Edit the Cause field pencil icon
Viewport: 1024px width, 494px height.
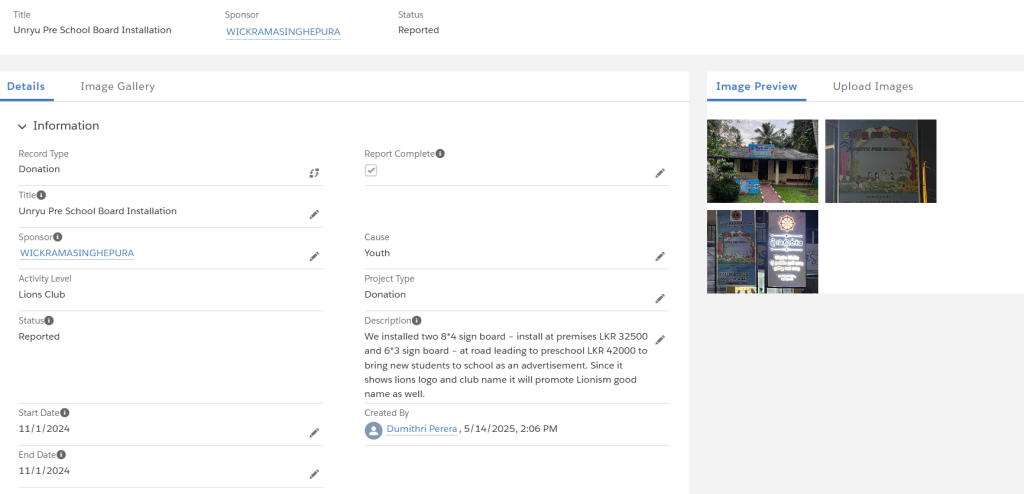660,256
